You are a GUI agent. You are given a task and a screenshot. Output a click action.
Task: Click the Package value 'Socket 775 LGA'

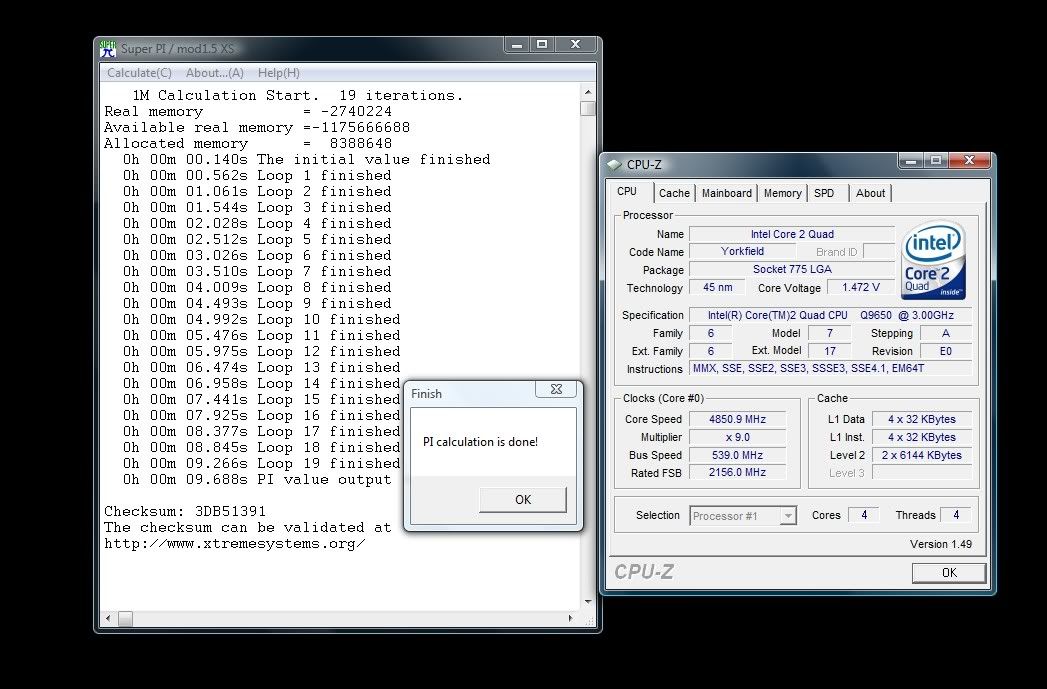792,270
